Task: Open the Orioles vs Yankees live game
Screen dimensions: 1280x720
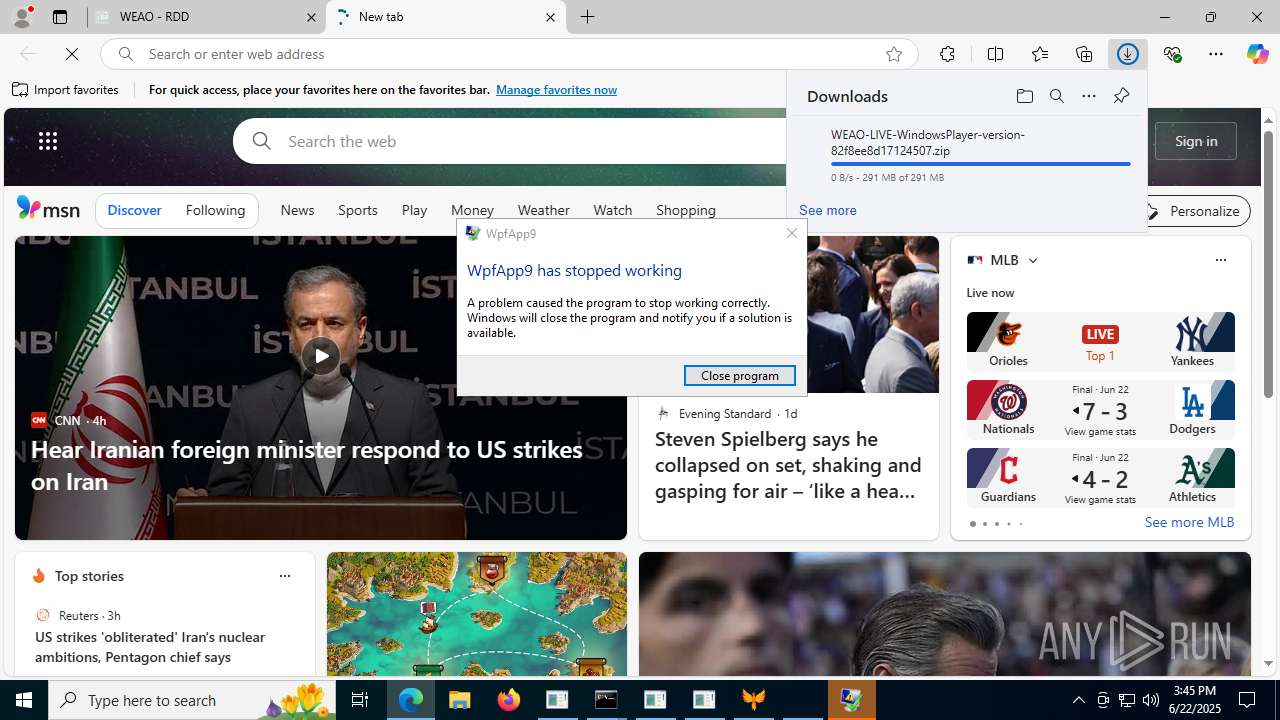Action: pyautogui.click(x=1100, y=342)
